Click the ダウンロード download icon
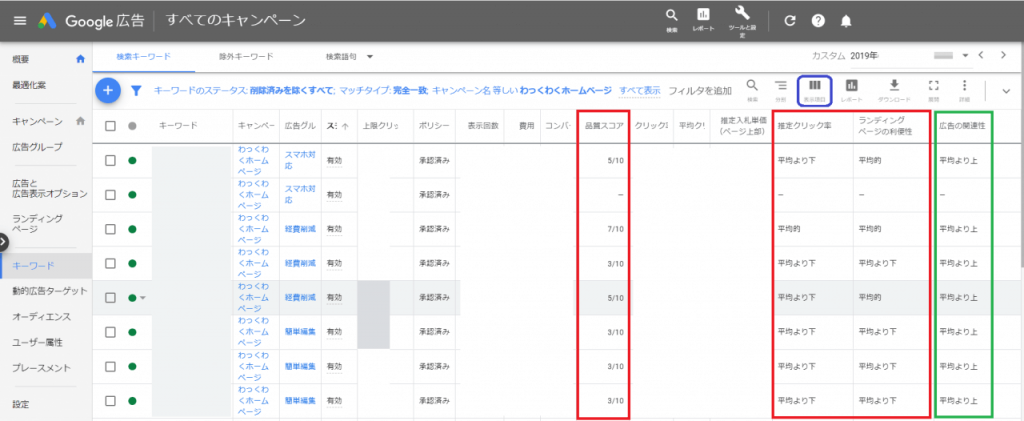This screenshot has width=1024, height=421. pyautogui.click(x=894, y=89)
